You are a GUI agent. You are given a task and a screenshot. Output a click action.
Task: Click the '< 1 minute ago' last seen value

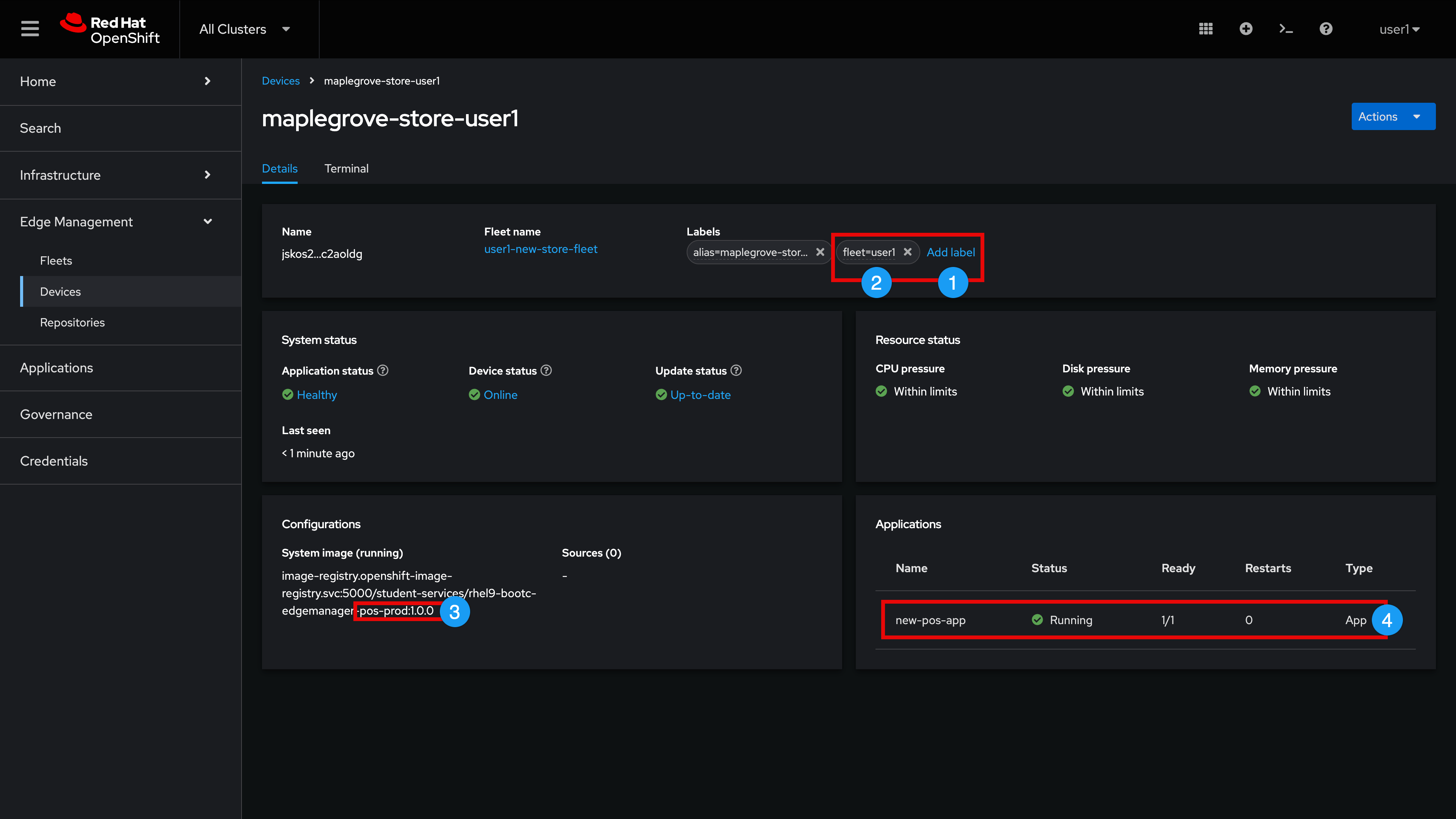tap(318, 453)
